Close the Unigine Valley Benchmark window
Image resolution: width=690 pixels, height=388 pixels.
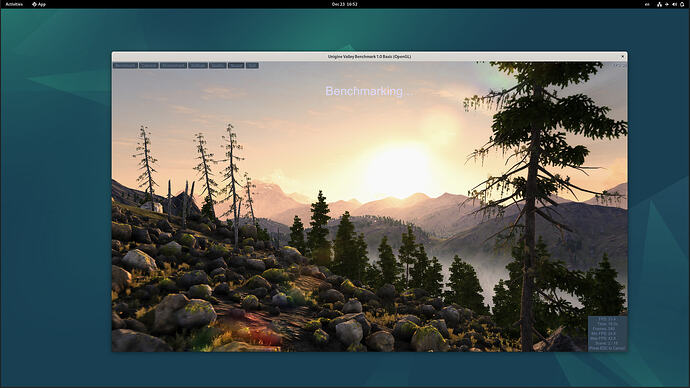(x=622, y=56)
